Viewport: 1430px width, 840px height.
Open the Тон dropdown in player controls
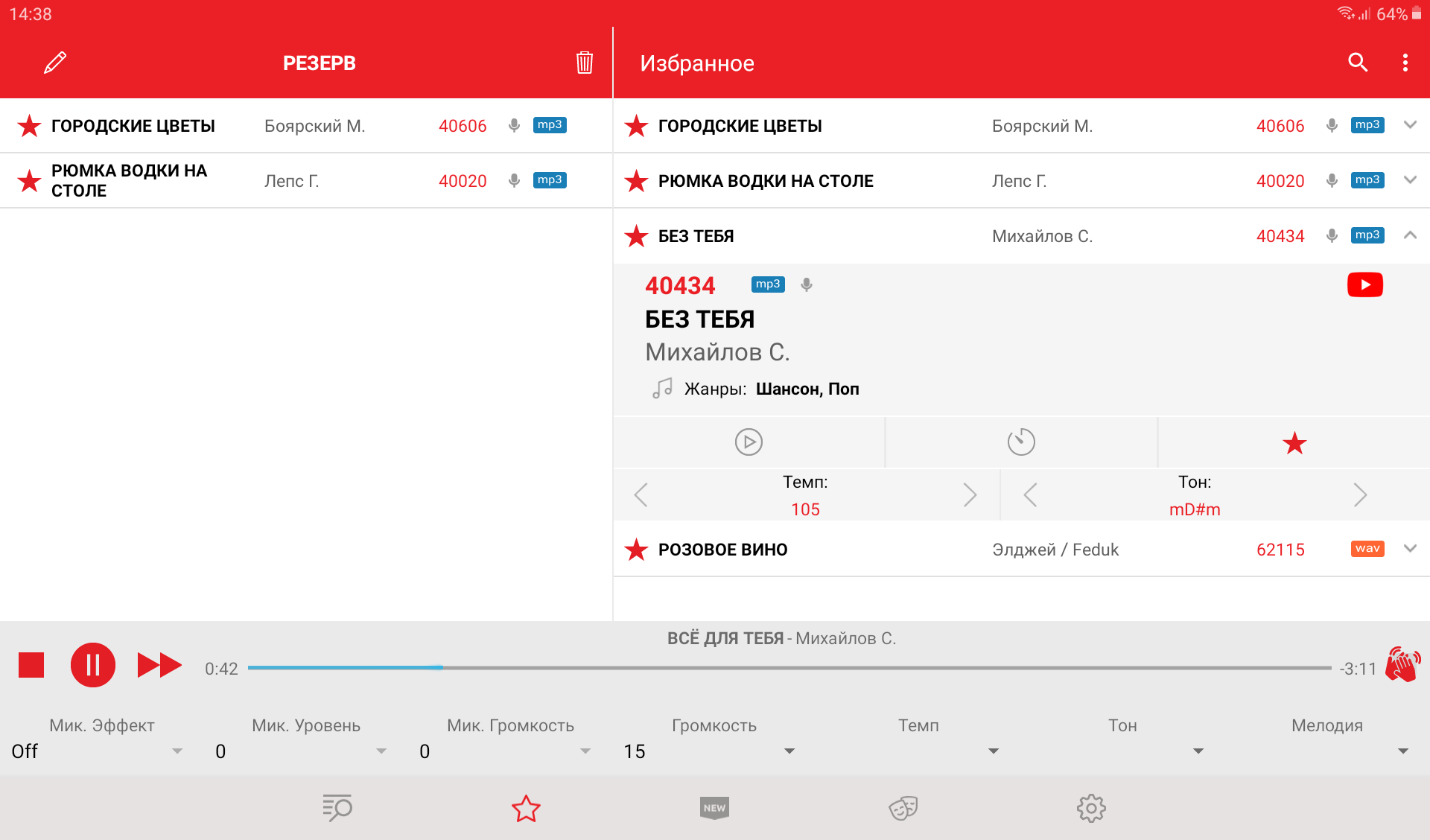(x=1117, y=751)
